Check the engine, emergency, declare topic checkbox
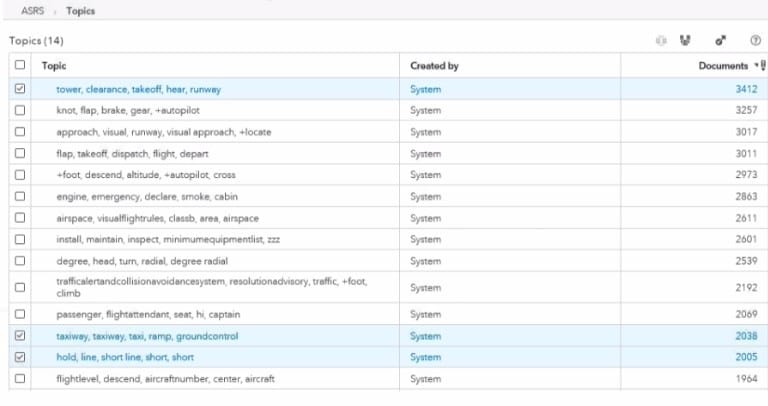The width and height of the screenshot is (768, 406). (x=21, y=197)
